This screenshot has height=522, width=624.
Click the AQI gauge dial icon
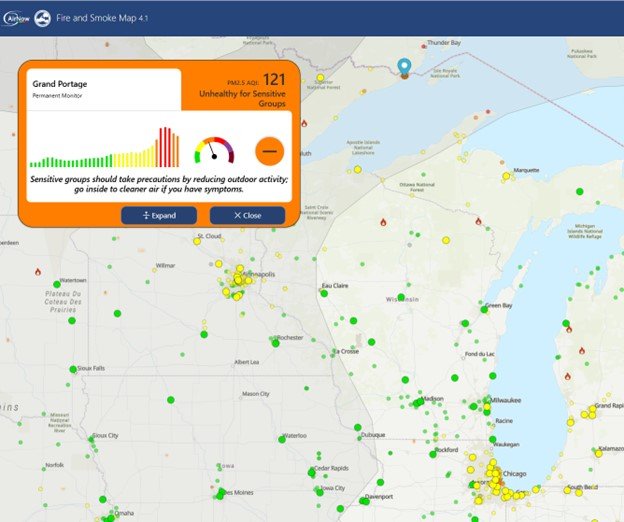coord(213,151)
